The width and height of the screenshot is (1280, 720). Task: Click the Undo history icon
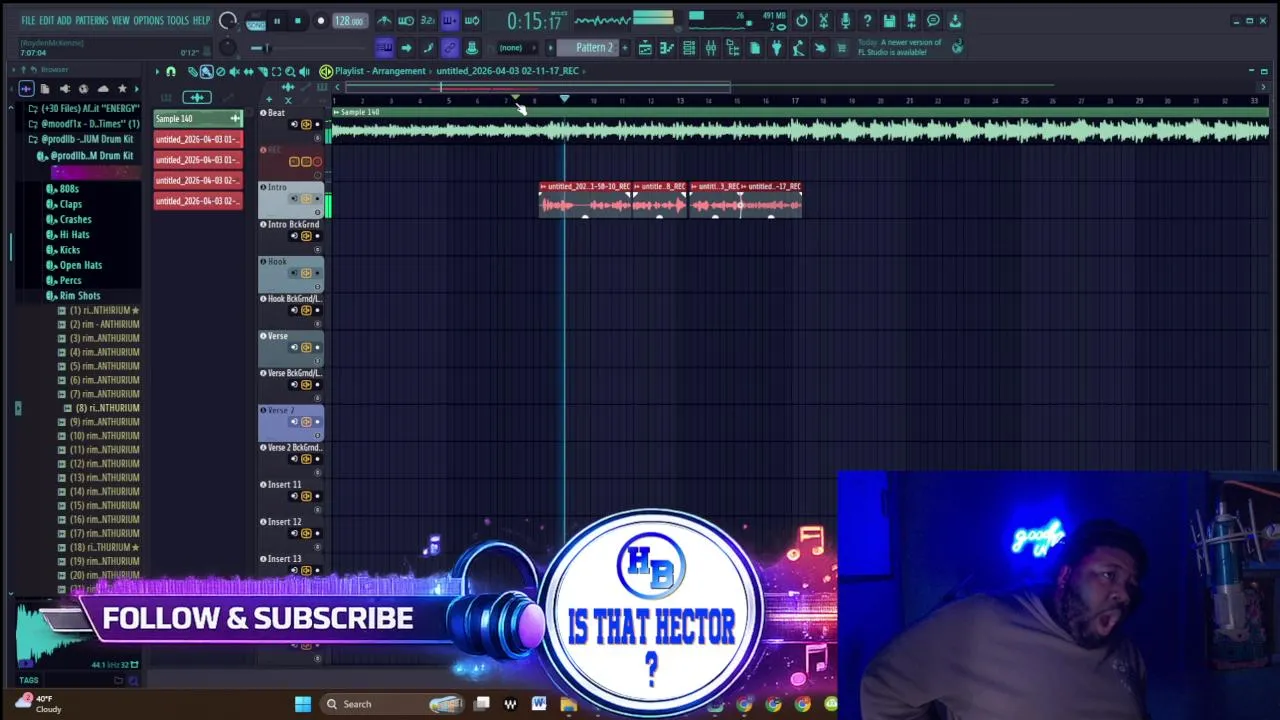click(x=802, y=21)
